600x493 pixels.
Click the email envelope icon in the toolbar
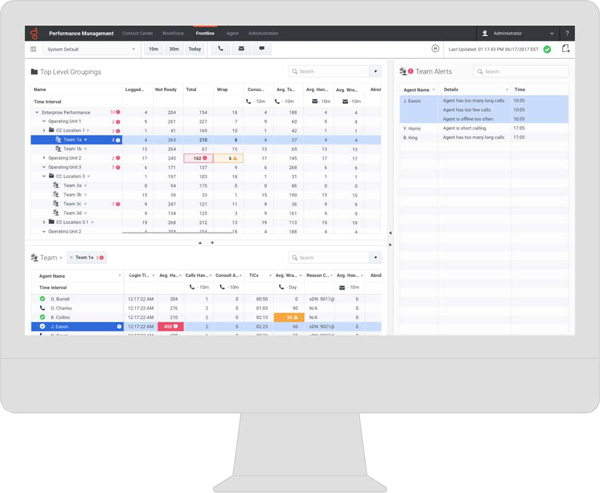tap(241, 49)
